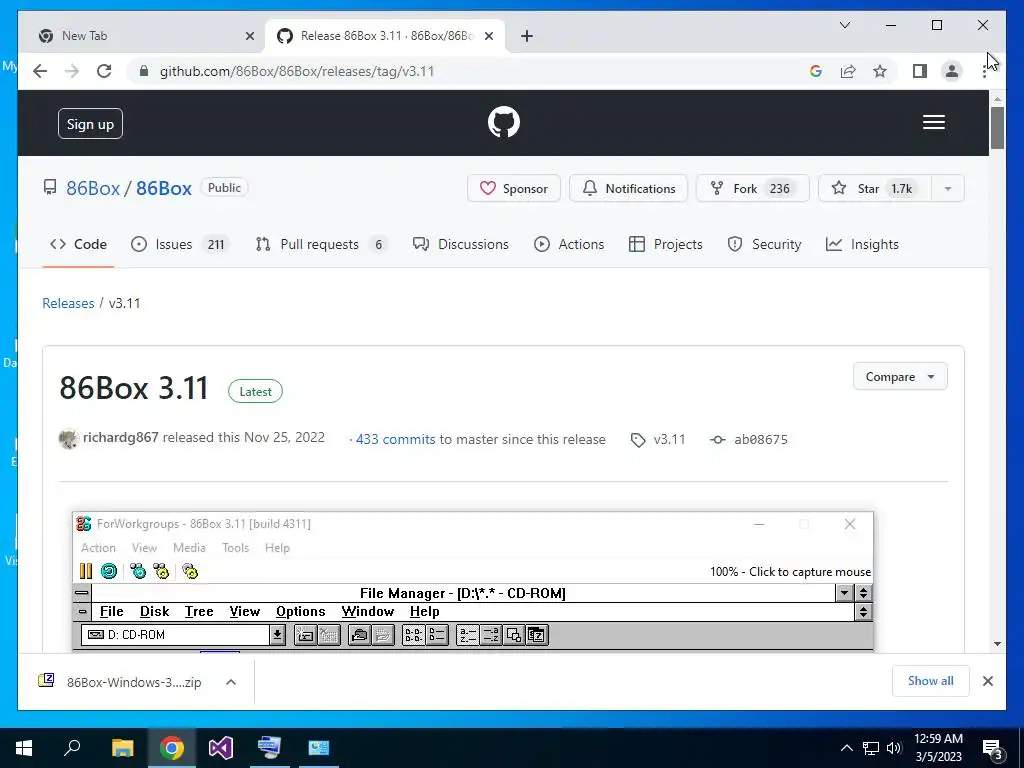Open Chrome side panel icon
The image size is (1024, 768).
[920, 71]
